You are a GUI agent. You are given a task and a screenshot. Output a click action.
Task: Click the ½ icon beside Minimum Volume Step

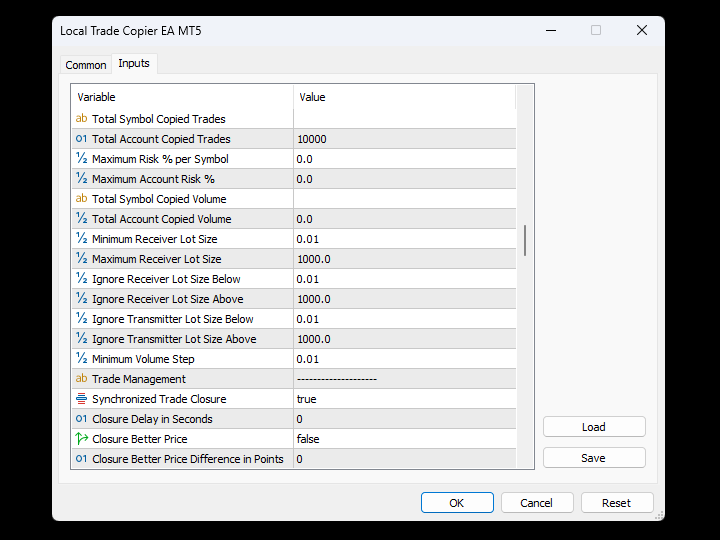pyautogui.click(x=81, y=358)
